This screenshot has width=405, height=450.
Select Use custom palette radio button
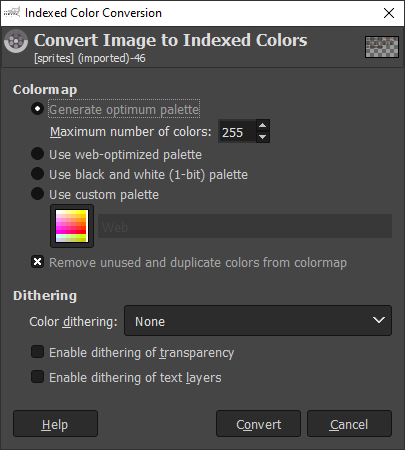click(x=37, y=194)
